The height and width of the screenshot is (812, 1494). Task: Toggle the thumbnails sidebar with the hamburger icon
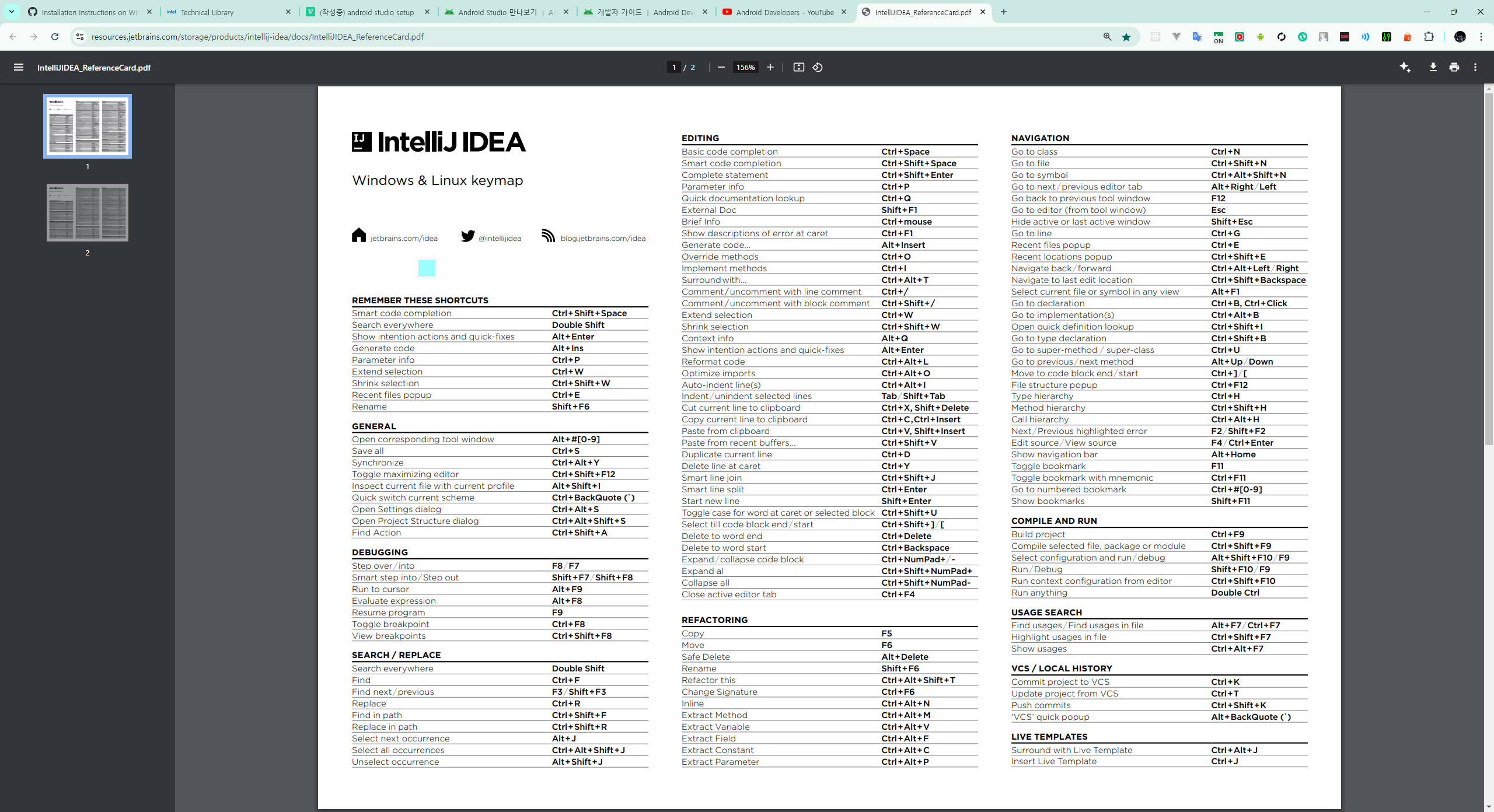(x=19, y=67)
